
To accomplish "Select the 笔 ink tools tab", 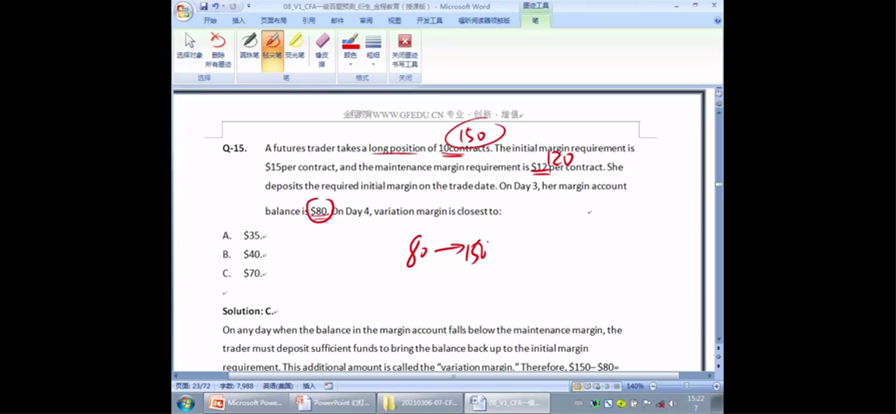I will pyautogui.click(x=535, y=21).
